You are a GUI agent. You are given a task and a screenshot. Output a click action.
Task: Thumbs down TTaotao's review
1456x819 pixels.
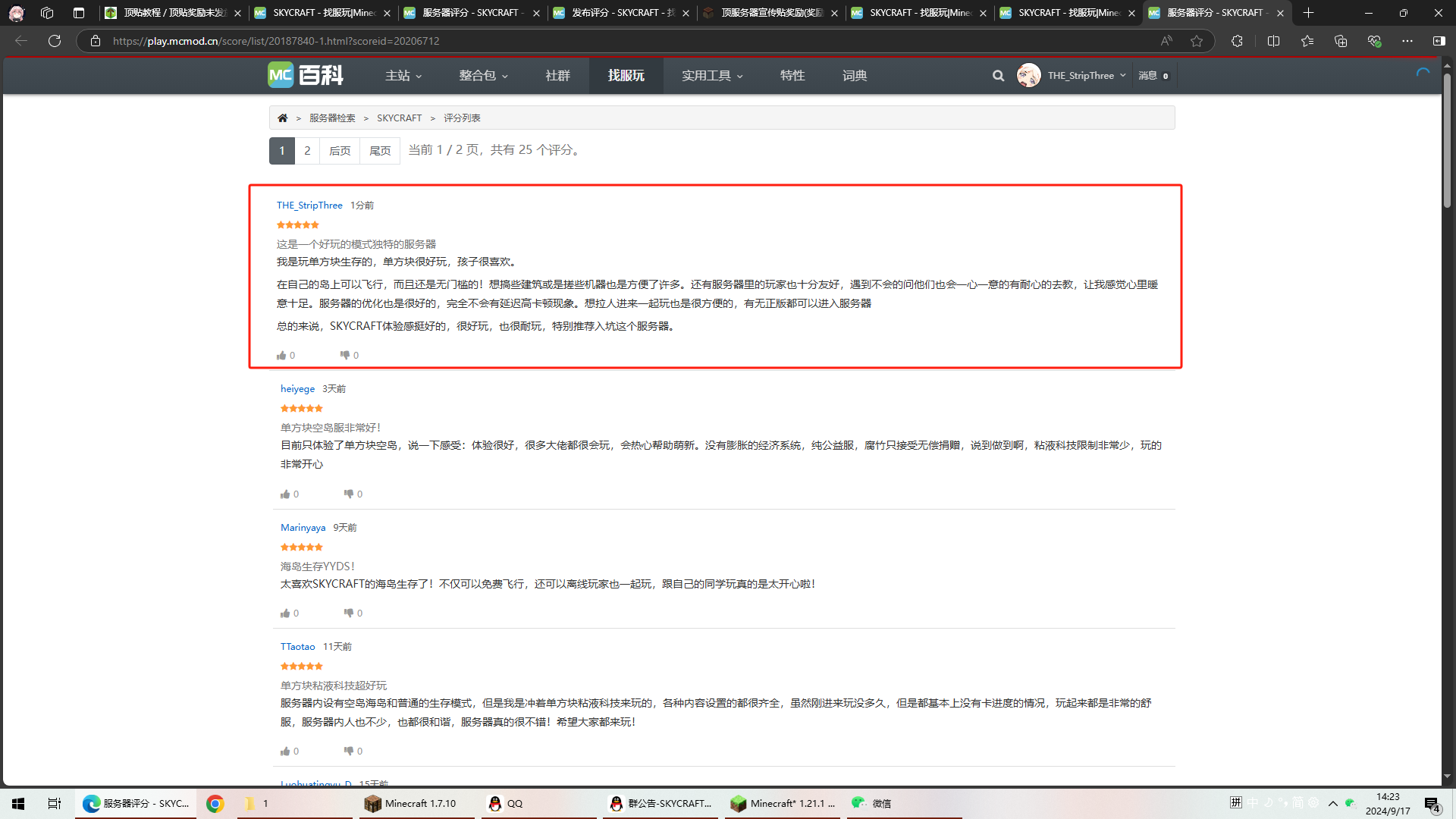tap(349, 751)
